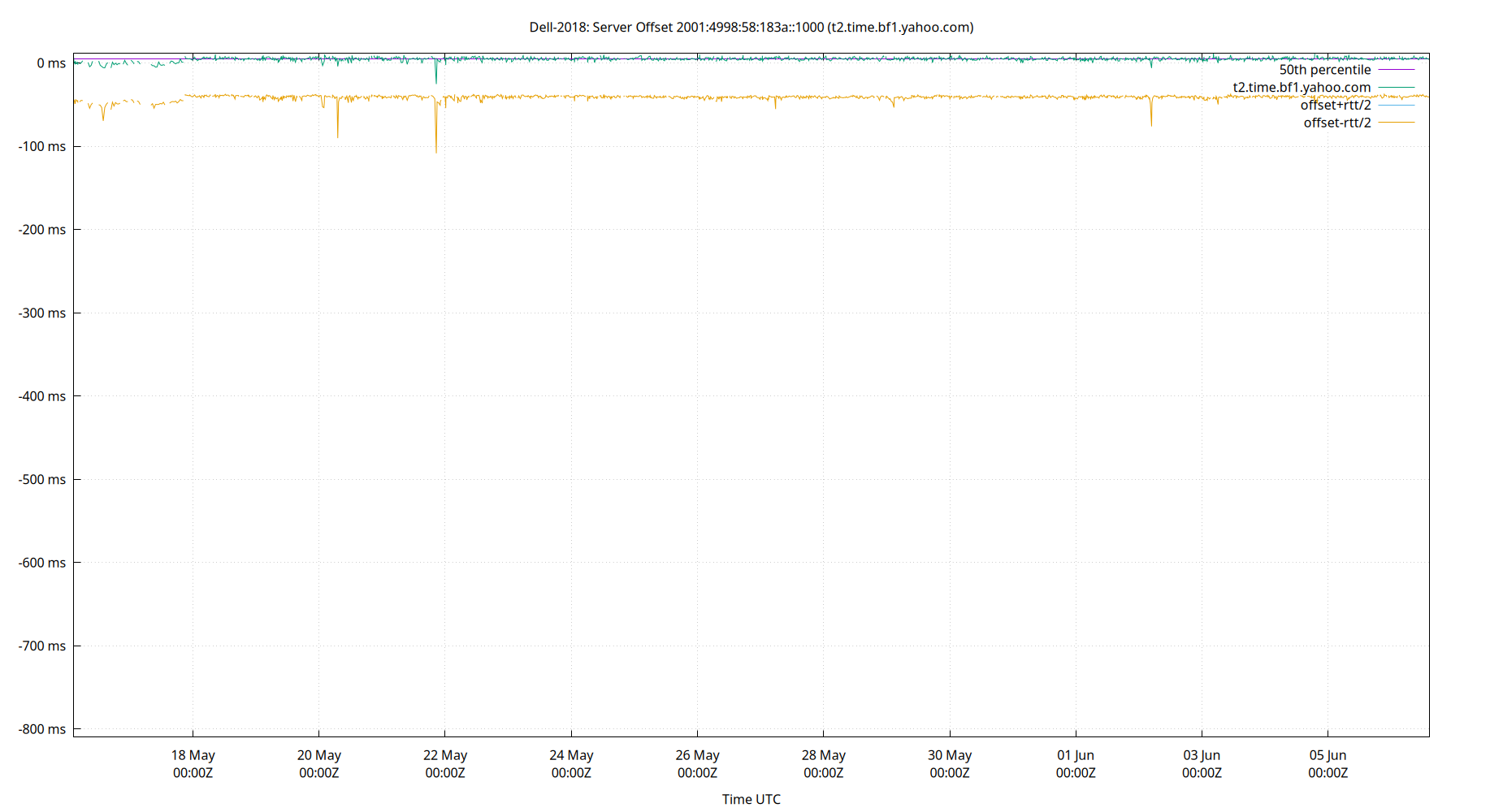The height and width of the screenshot is (812, 1503).
Task: Toggle the offset-rtt/2 legend series
Action: (x=1336, y=122)
